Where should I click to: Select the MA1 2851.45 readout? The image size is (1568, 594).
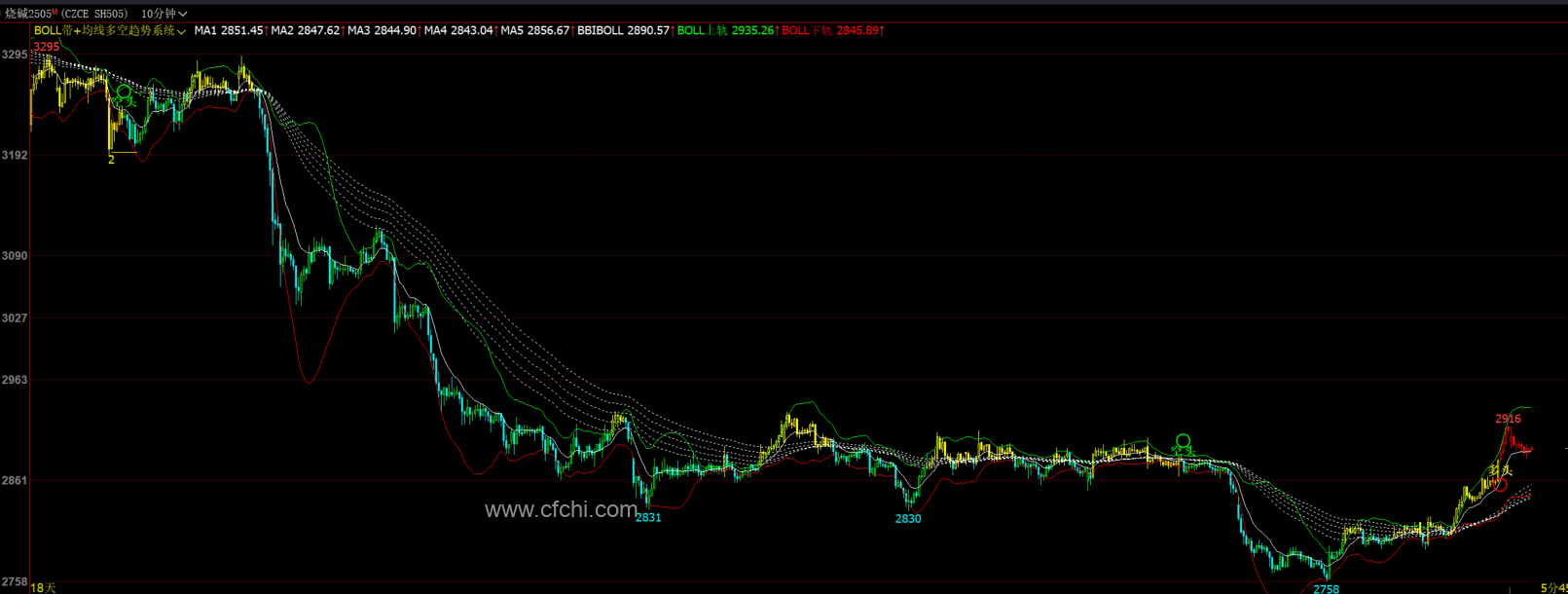pos(228,31)
